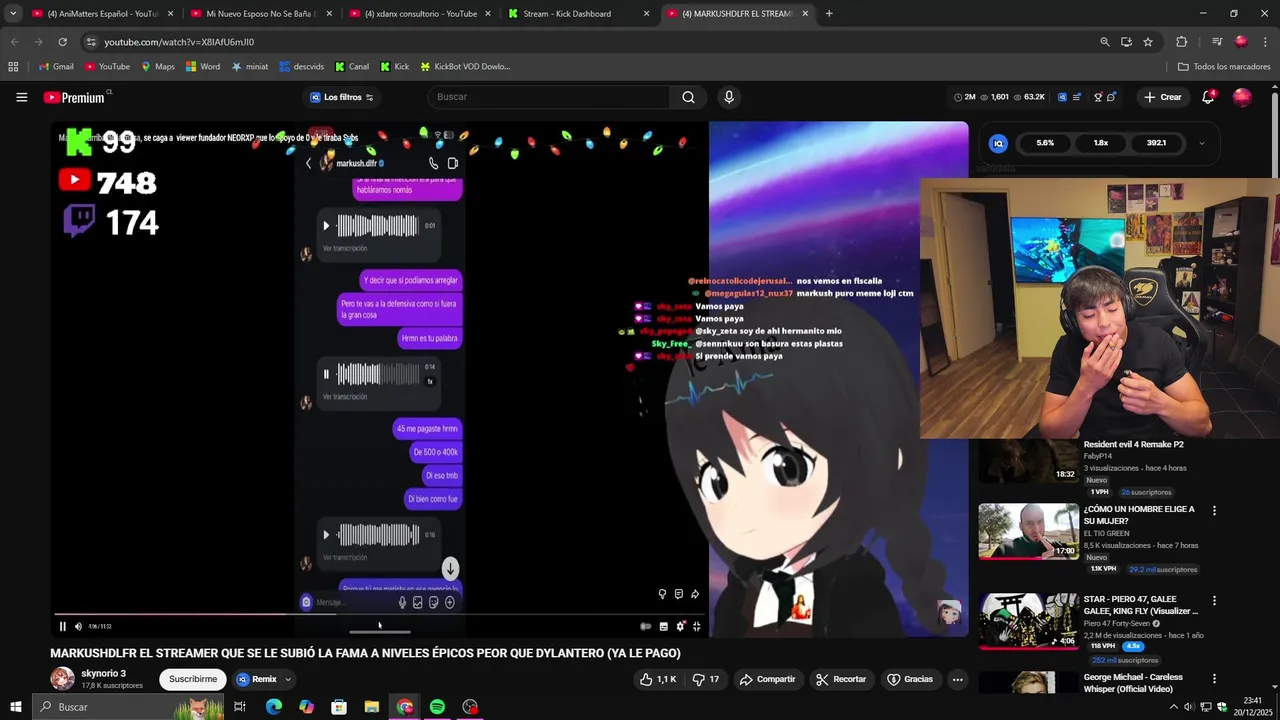This screenshot has height=720, width=1280.
Task: Open the skynorio 3 channel name link
Action: coord(103,674)
